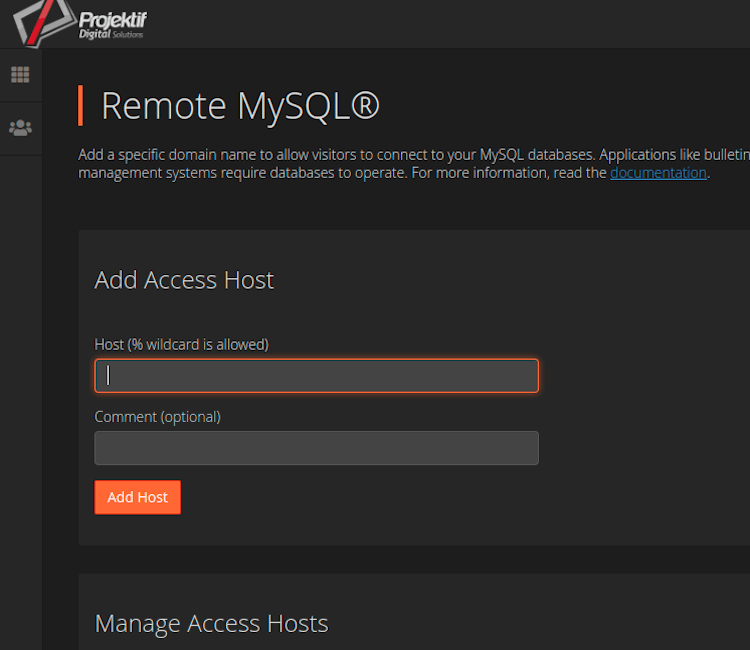Follow the documentation link
The height and width of the screenshot is (650, 750).
(658, 173)
